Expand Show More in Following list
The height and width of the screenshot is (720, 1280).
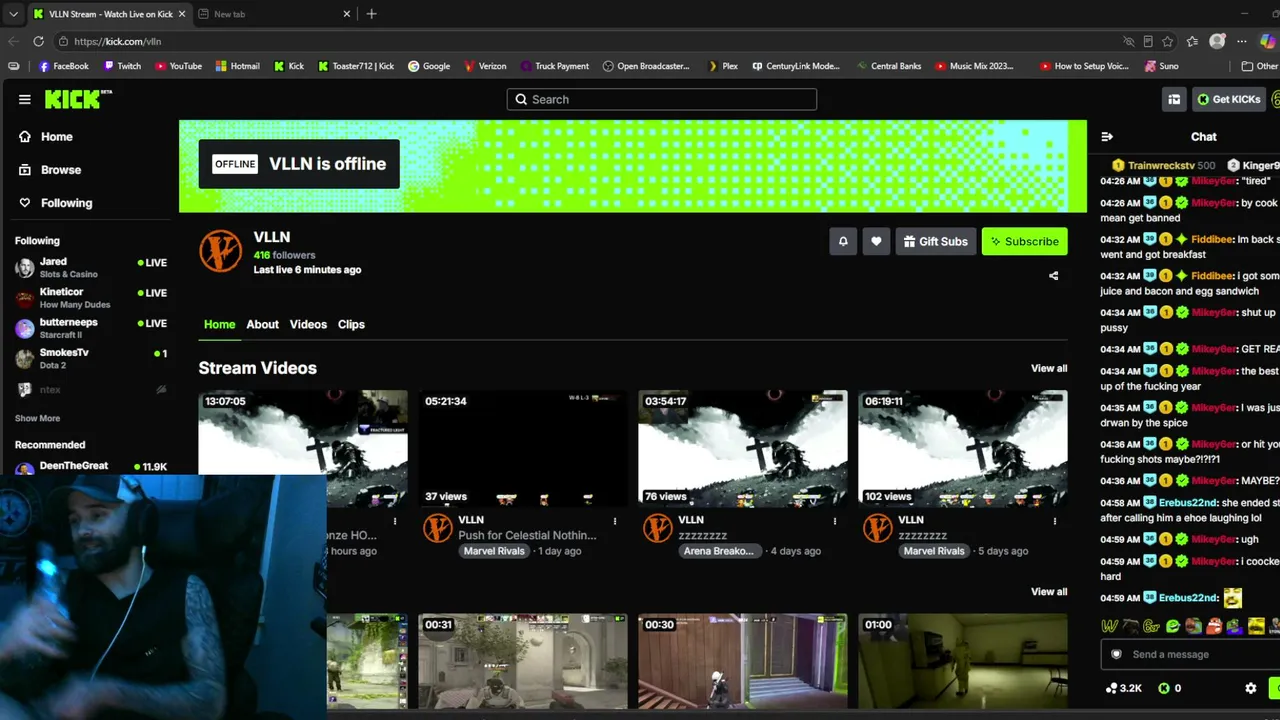(x=38, y=418)
